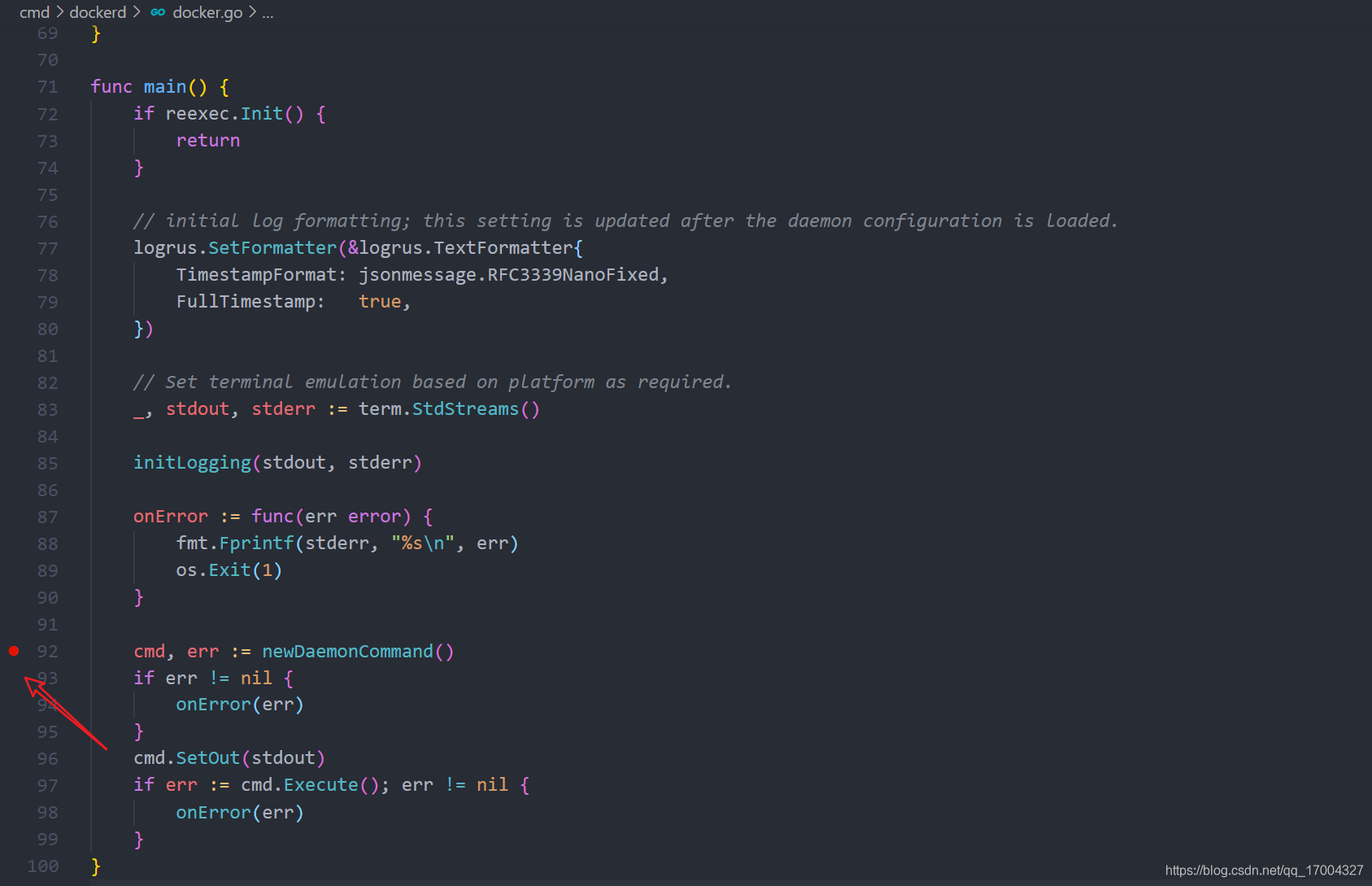Click the 'Set terminal emulation' comment

click(x=433, y=382)
